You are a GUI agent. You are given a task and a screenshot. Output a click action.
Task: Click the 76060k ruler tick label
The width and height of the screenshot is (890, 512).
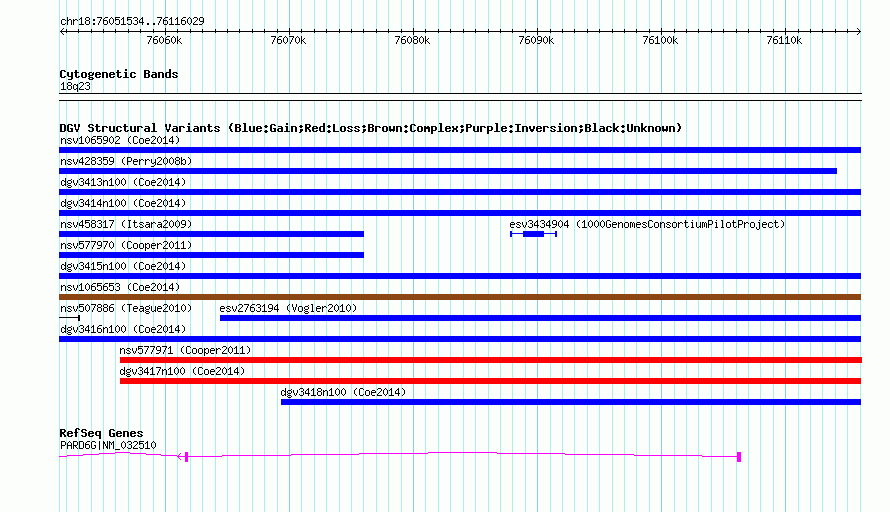pyautogui.click(x=165, y=40)
